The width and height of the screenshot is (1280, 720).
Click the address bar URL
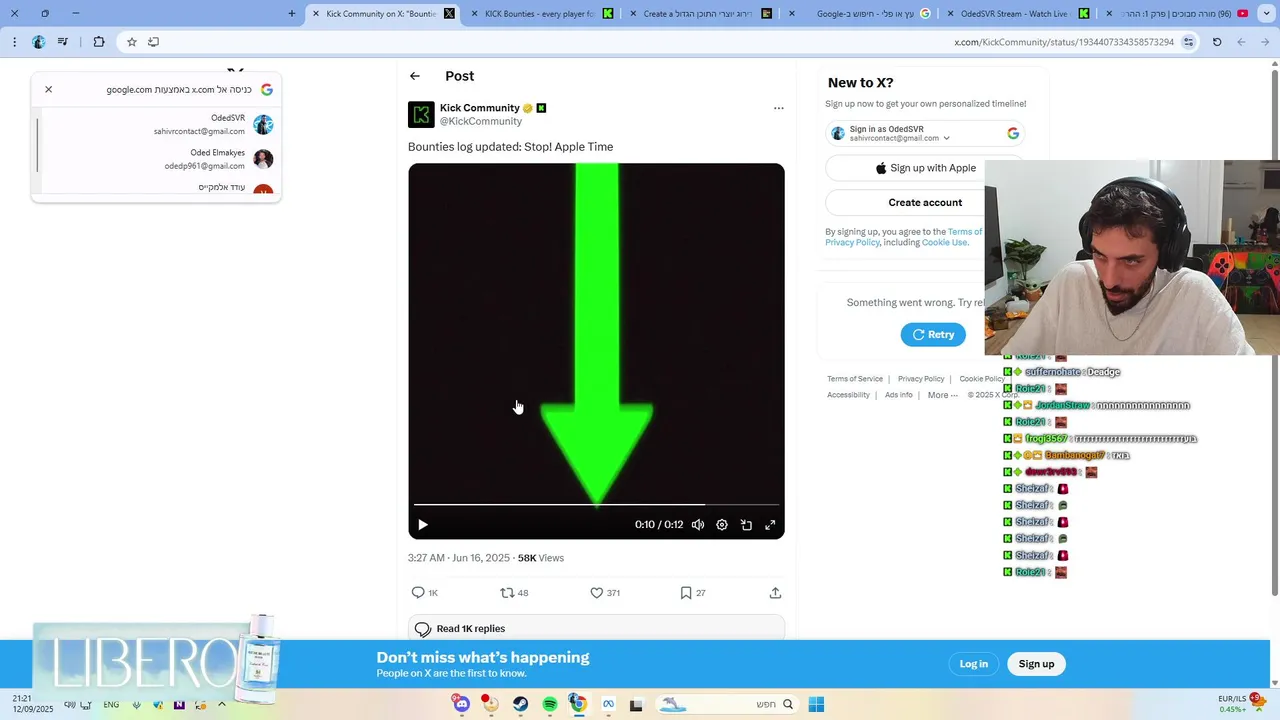1064,42
